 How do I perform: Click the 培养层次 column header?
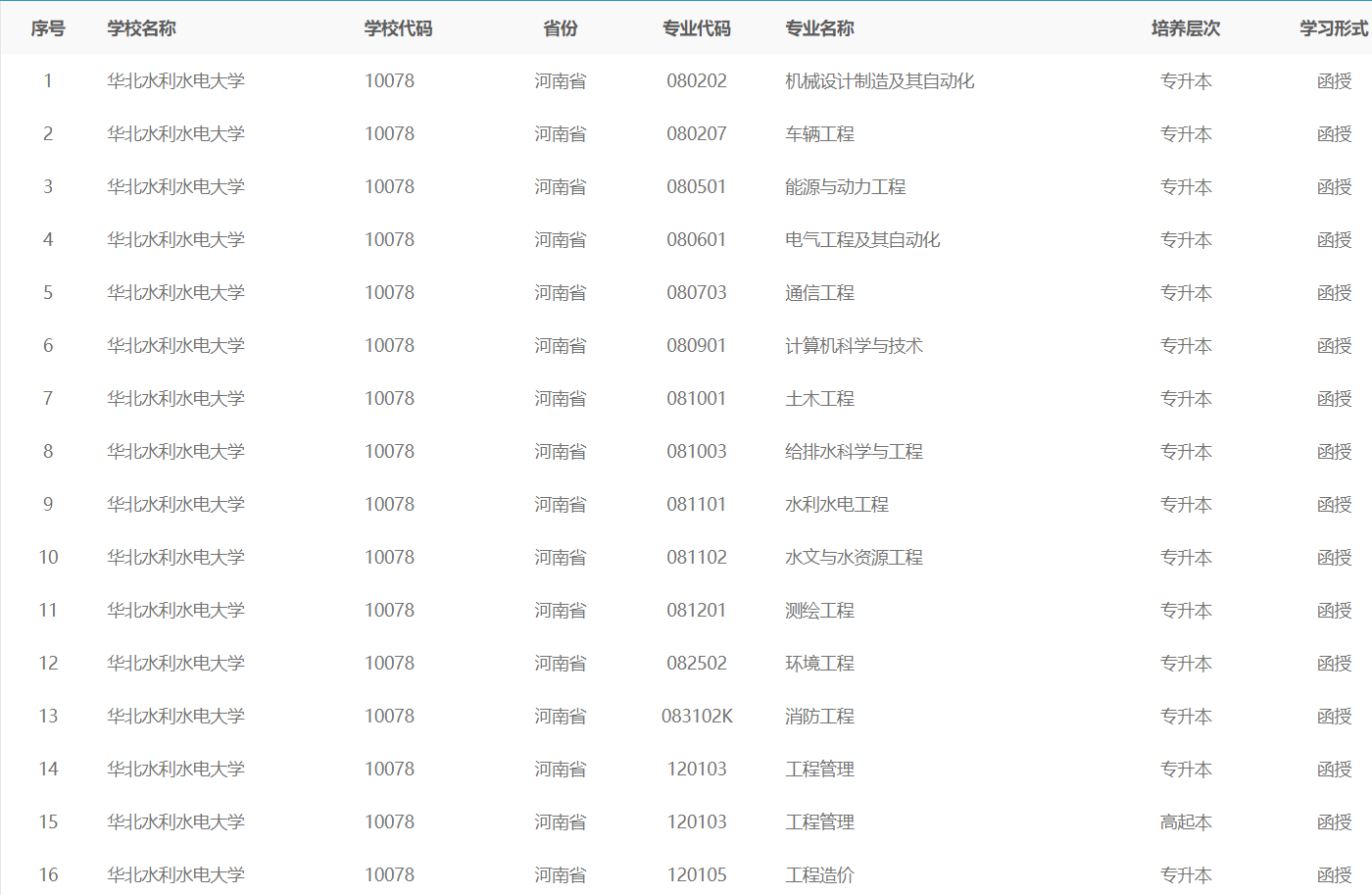point(1186,28)
